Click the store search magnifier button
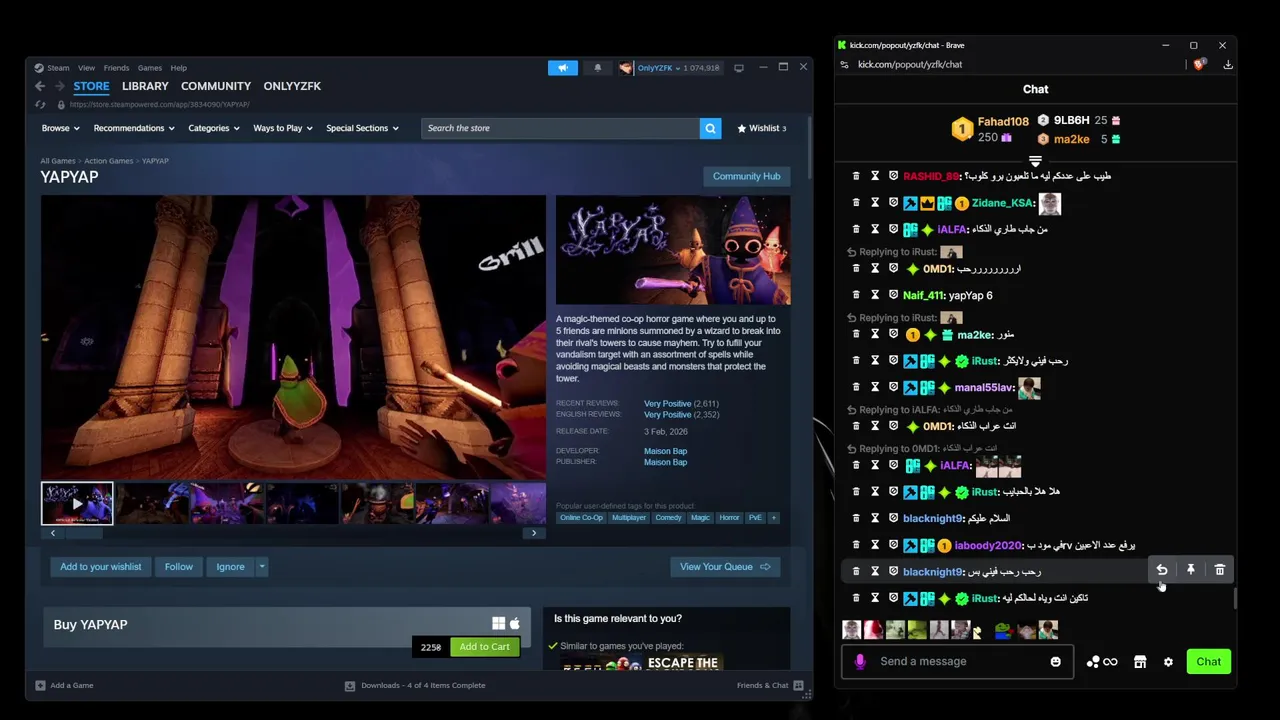The image size is (1280, 720). pos(710,128)
